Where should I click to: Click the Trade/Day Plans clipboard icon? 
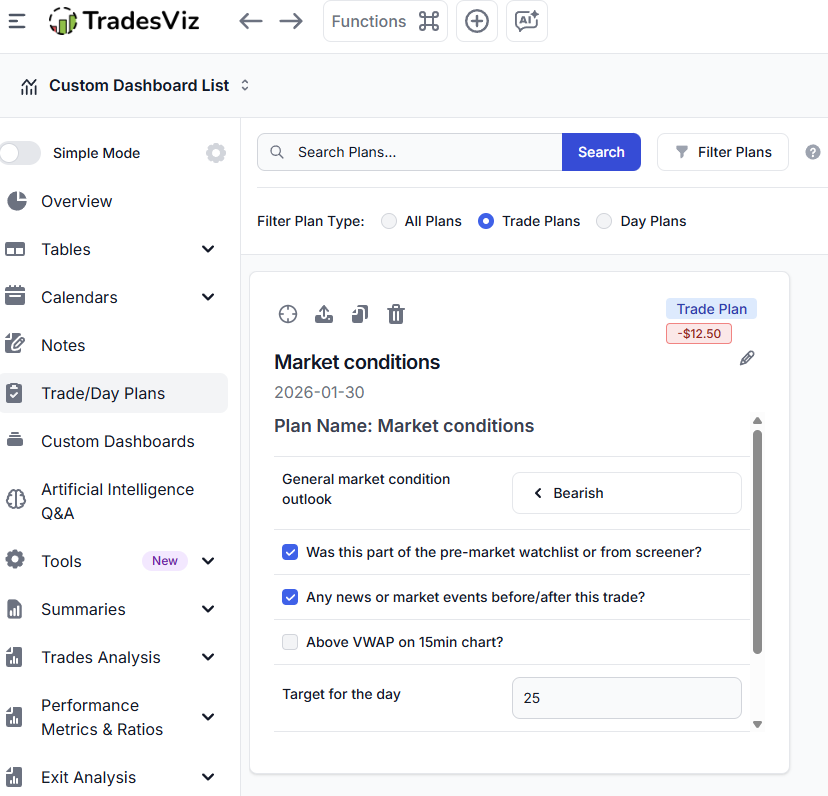pyautogui.click(x=14, y=393)
